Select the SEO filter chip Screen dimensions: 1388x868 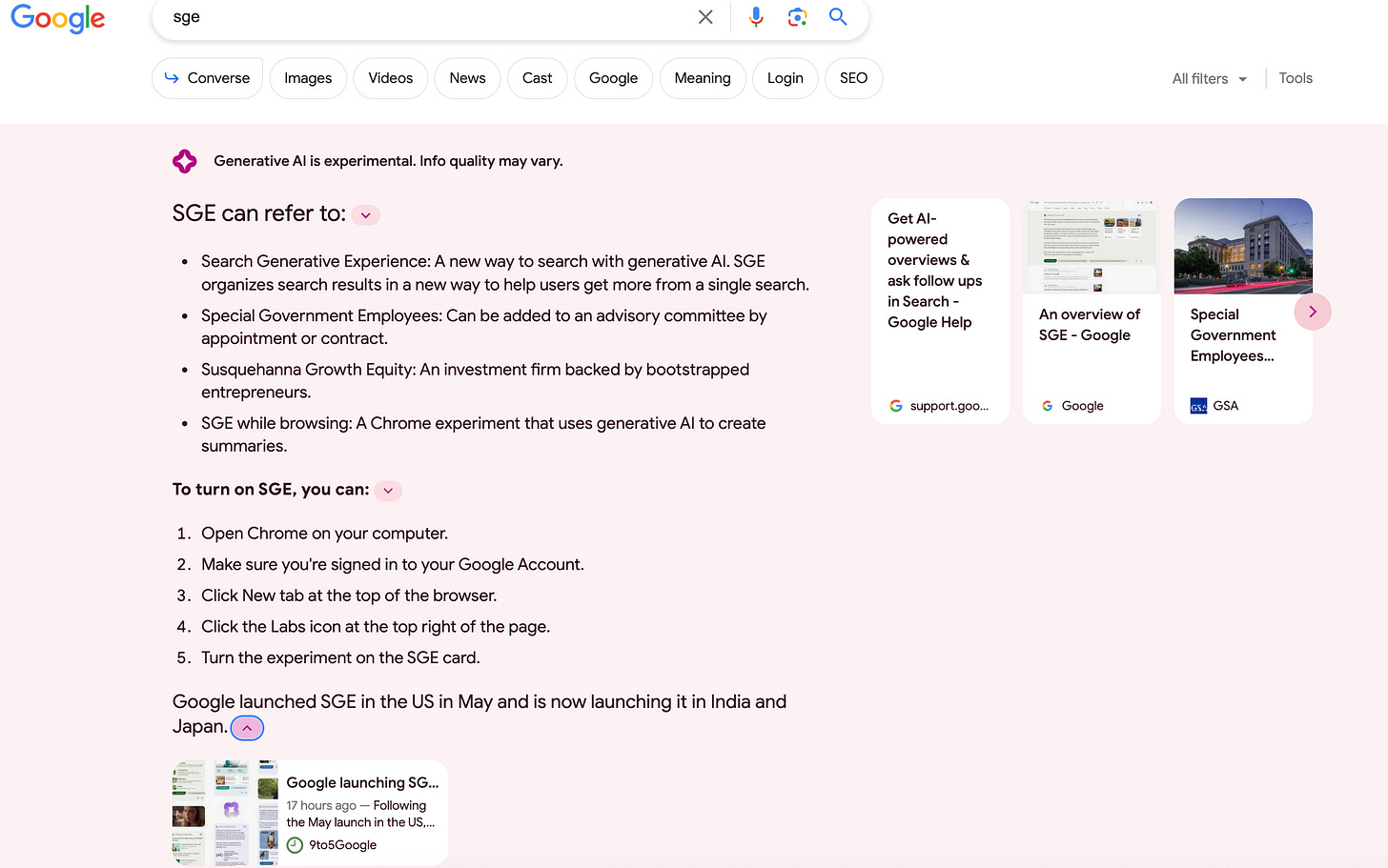coord(854,78)
